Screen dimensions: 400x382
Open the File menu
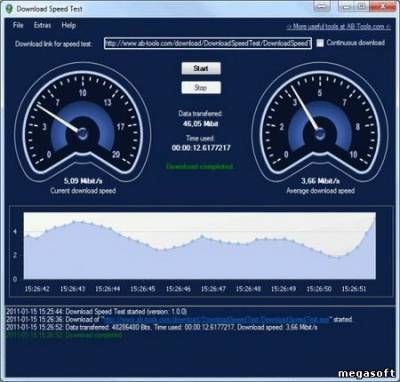(18, 25)
